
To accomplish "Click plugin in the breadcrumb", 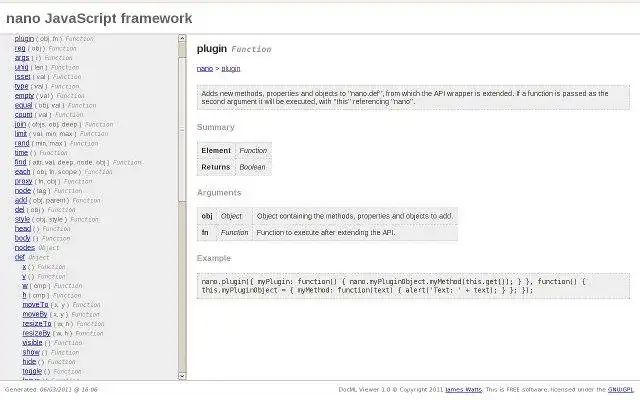I will (231, 69).
